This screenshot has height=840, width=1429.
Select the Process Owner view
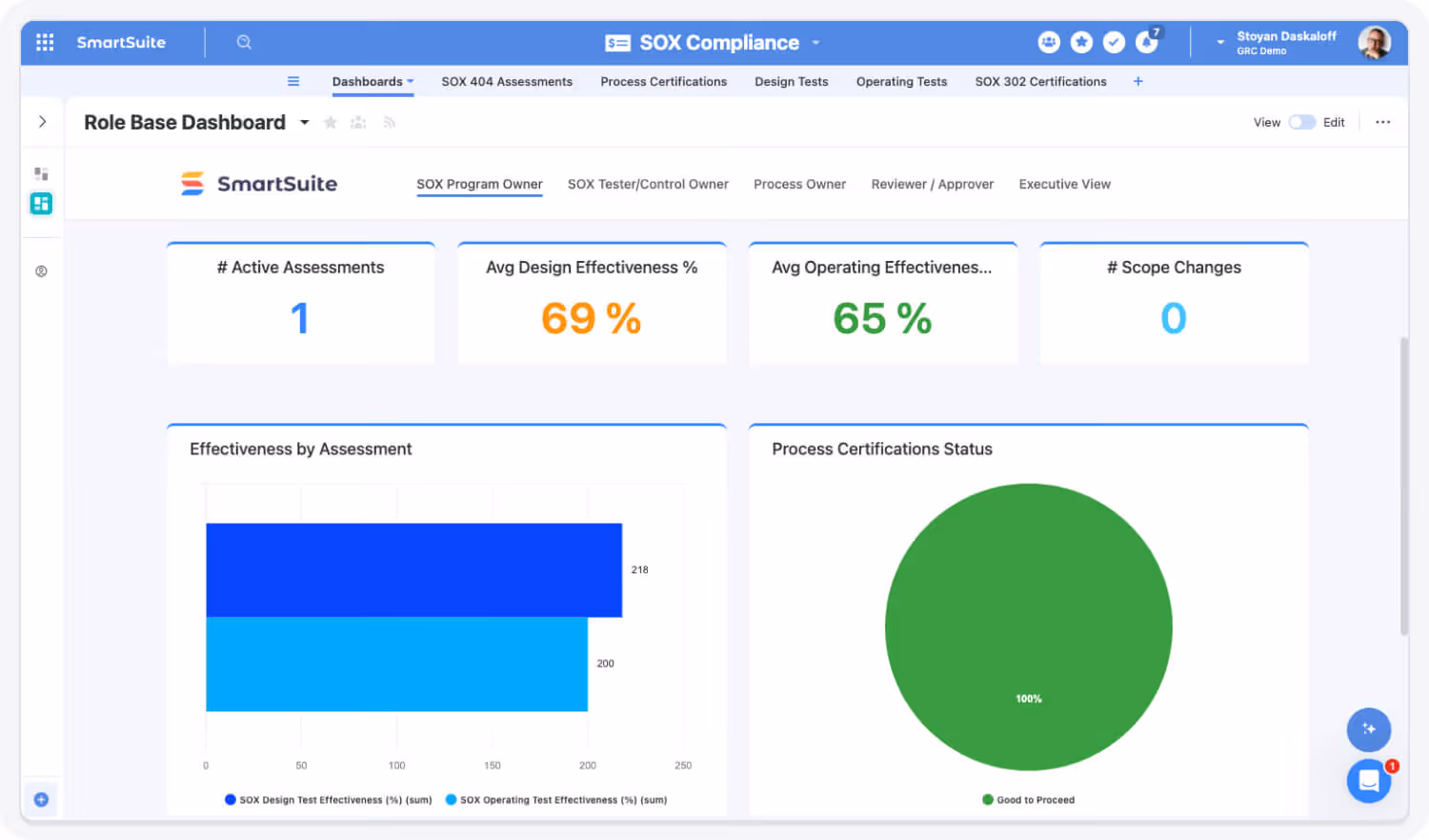click(799, 185)
